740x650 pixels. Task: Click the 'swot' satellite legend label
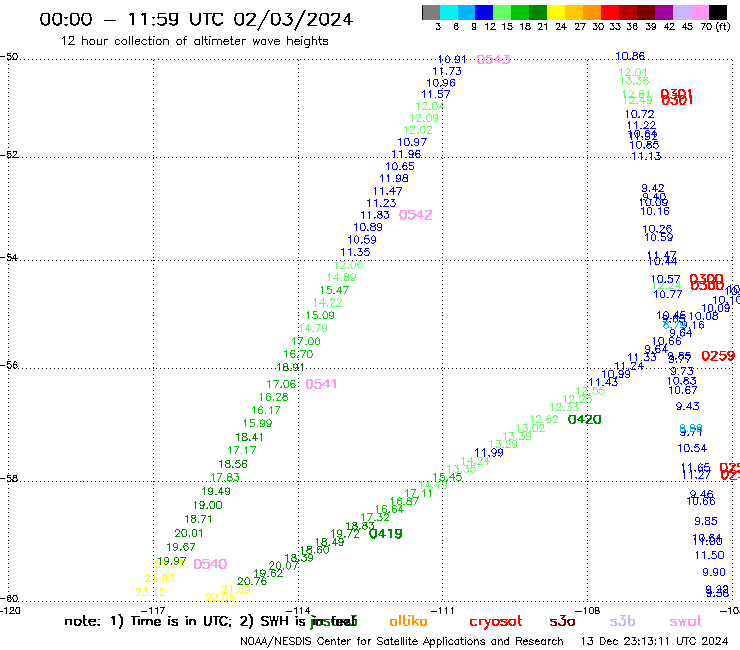tap(686, 621)
